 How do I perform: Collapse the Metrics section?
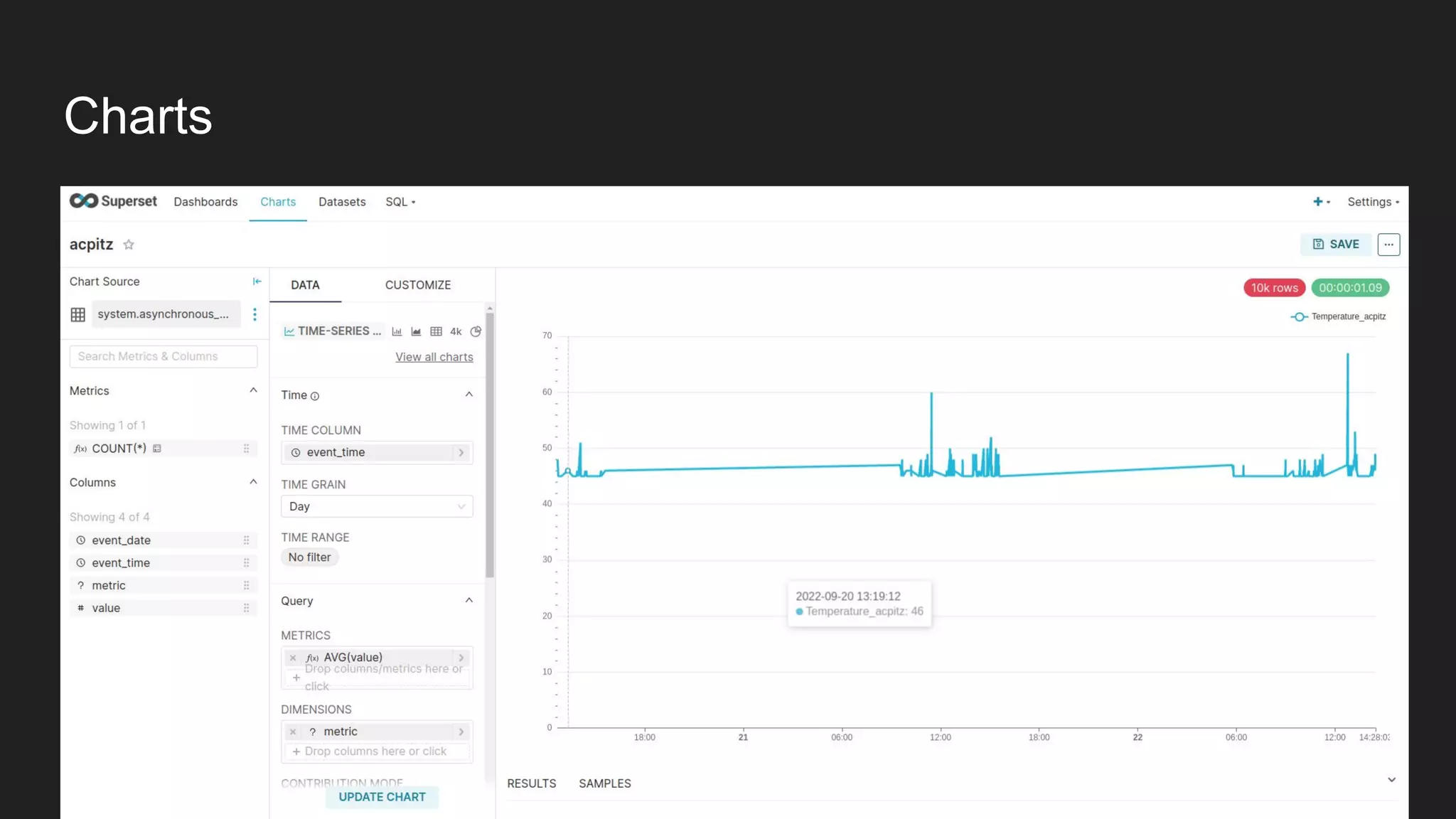253,390
